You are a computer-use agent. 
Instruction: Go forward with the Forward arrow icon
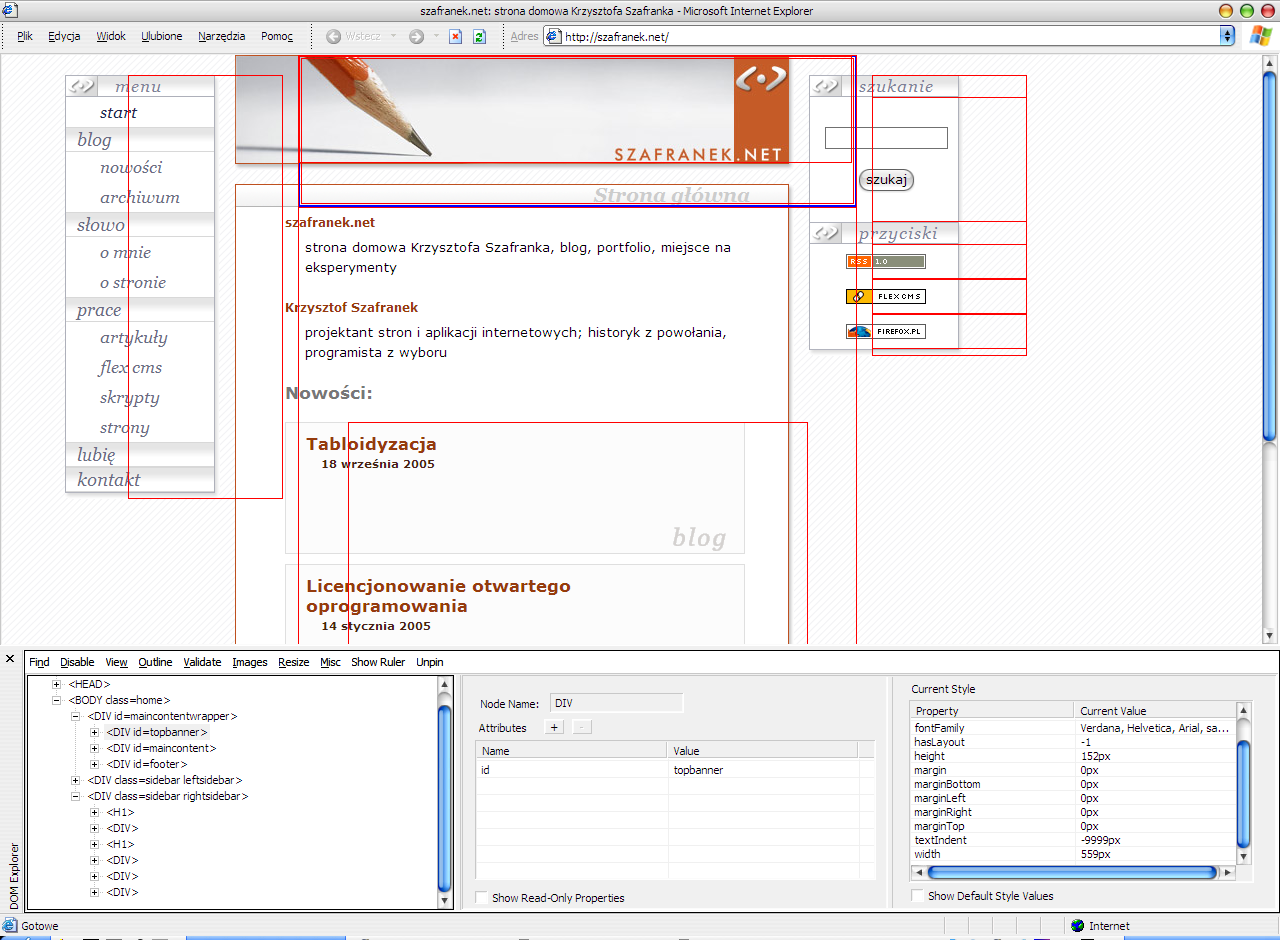coord(416,36)
